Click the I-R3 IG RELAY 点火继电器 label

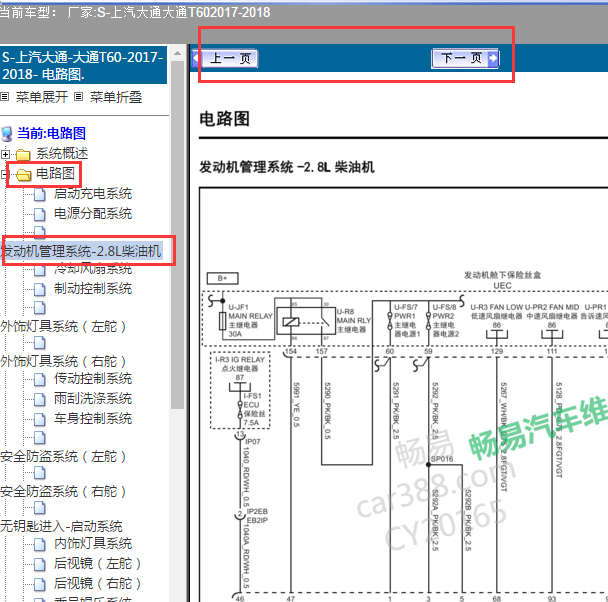[x=240, y=364]
